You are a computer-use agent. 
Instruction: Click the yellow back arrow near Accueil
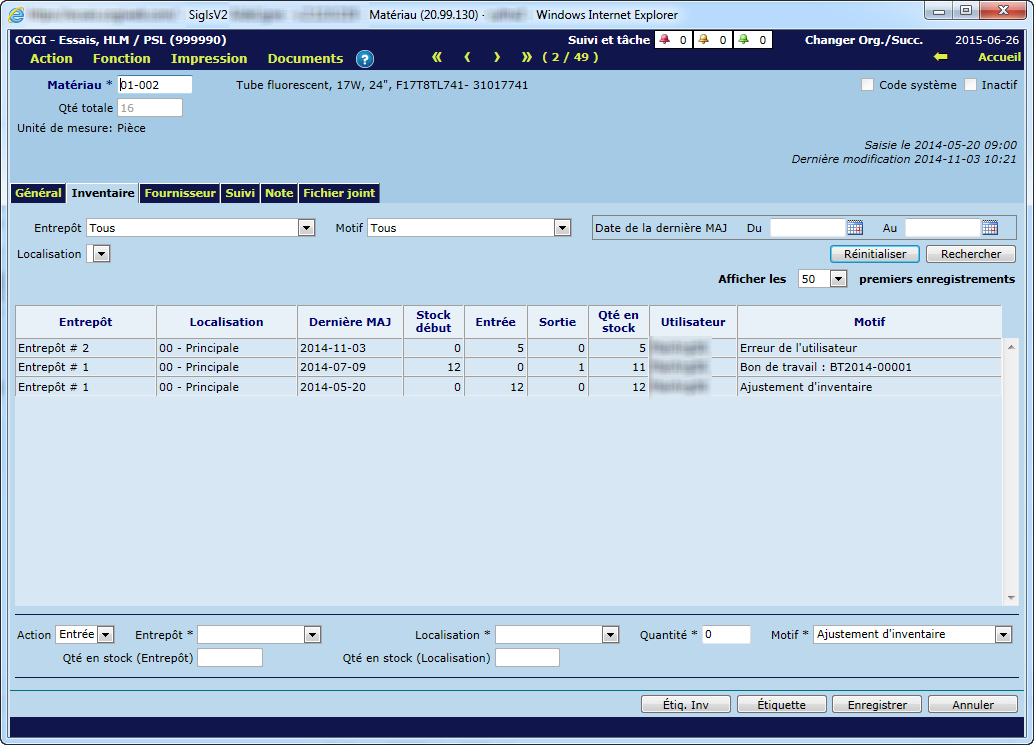coord(940,58)
